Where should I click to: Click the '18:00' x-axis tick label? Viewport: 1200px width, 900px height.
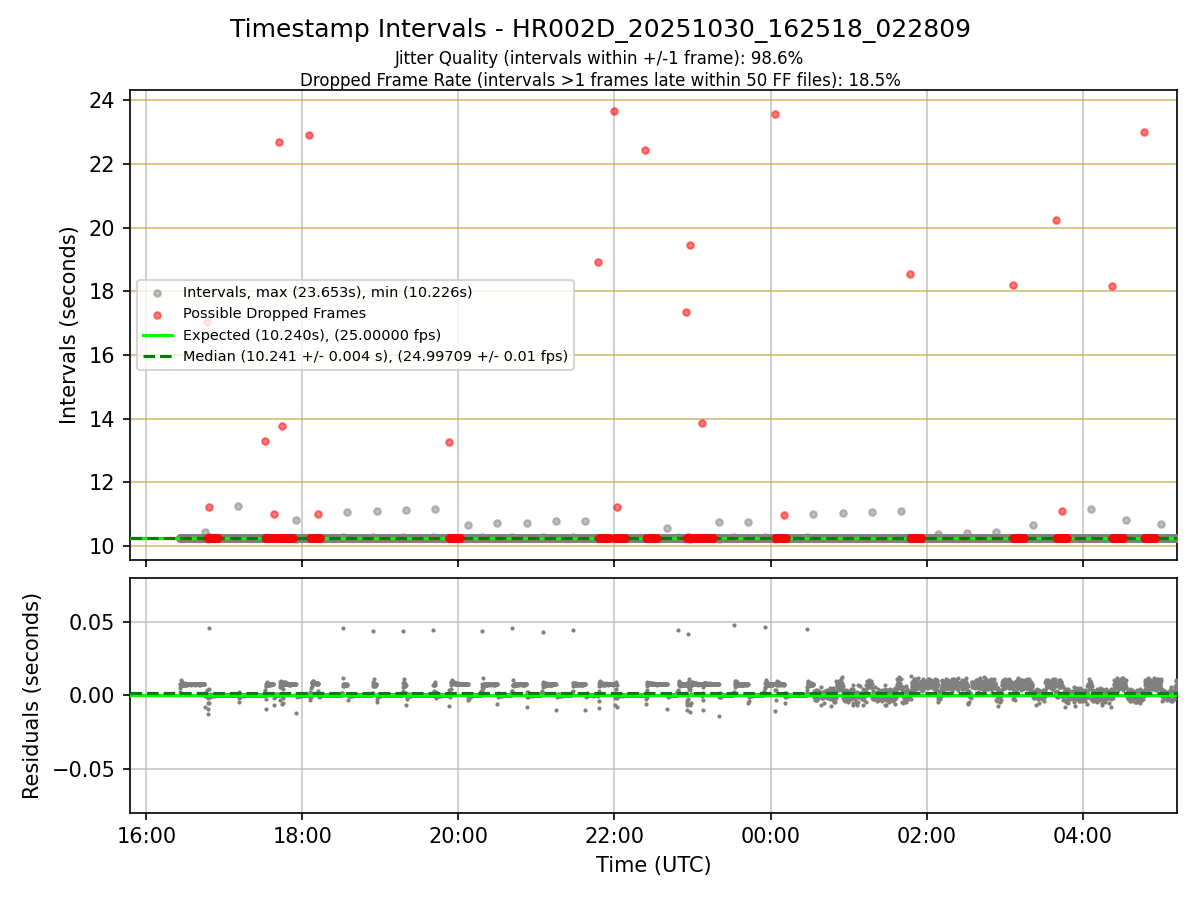pyautogui.click(x=302, y=834)
